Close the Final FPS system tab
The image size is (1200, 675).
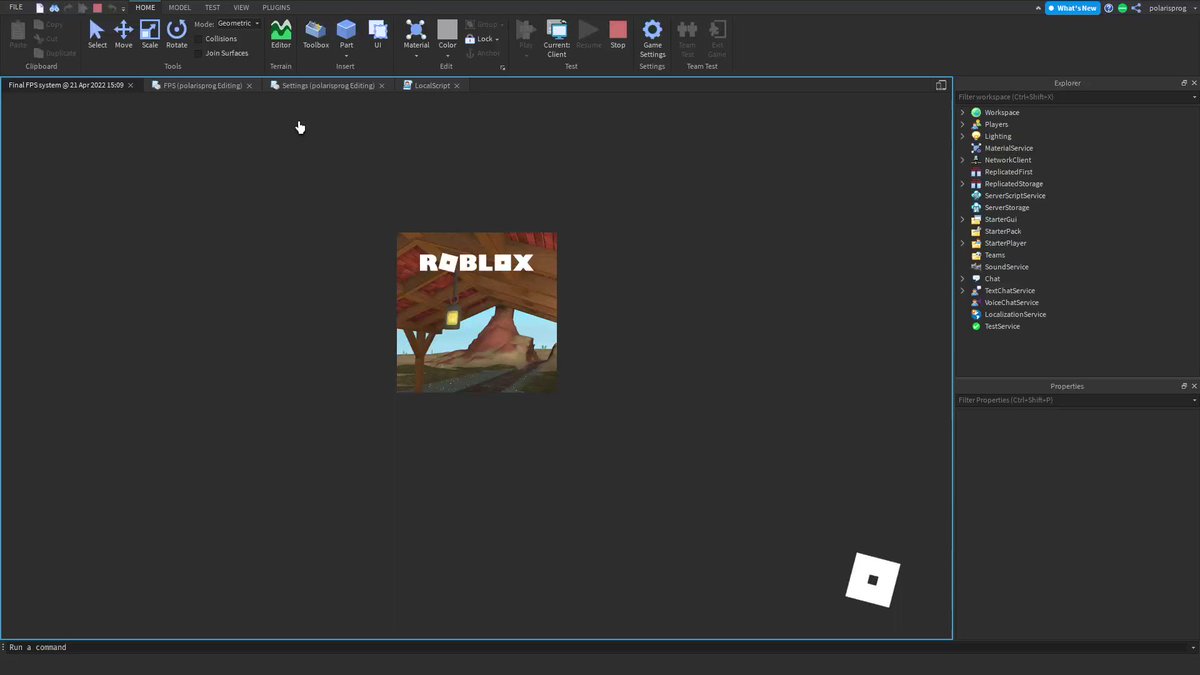tap(130, 86)
